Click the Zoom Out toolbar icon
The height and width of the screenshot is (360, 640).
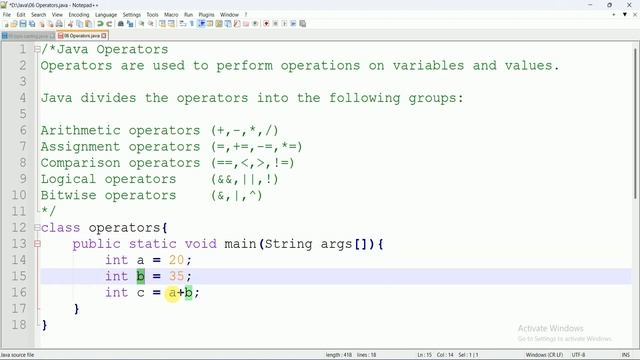pos(151,24)
